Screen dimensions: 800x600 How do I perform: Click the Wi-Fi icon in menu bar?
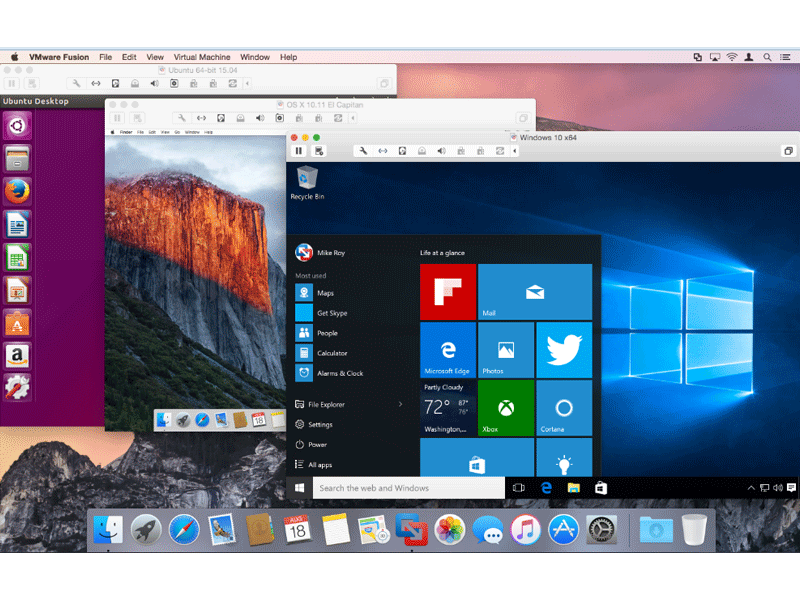(x=732, y=57)
